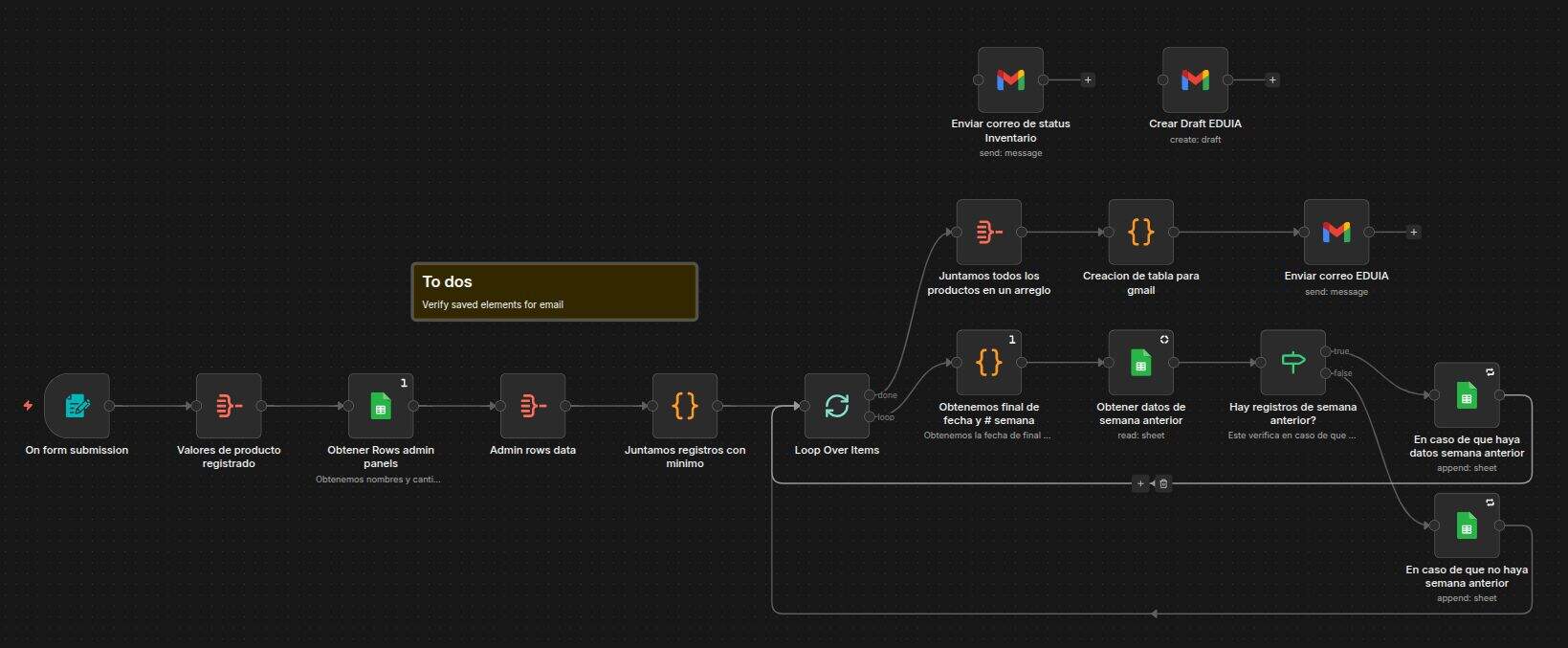Select the Loop Over Items node

tap(837, 406)
